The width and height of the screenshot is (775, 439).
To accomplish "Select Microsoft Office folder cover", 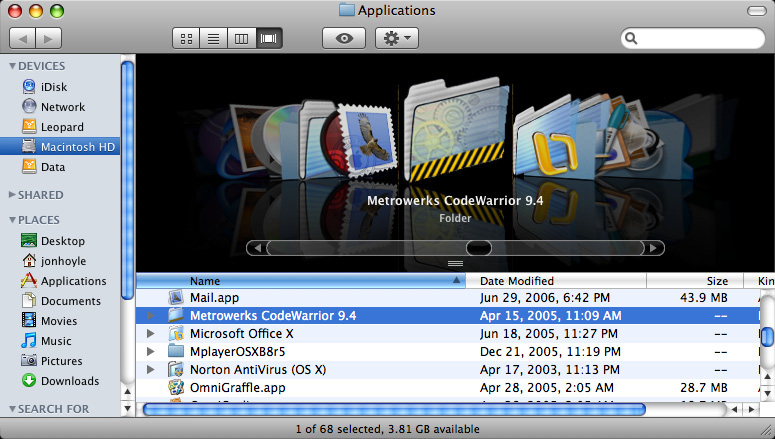I will [546, 138].
